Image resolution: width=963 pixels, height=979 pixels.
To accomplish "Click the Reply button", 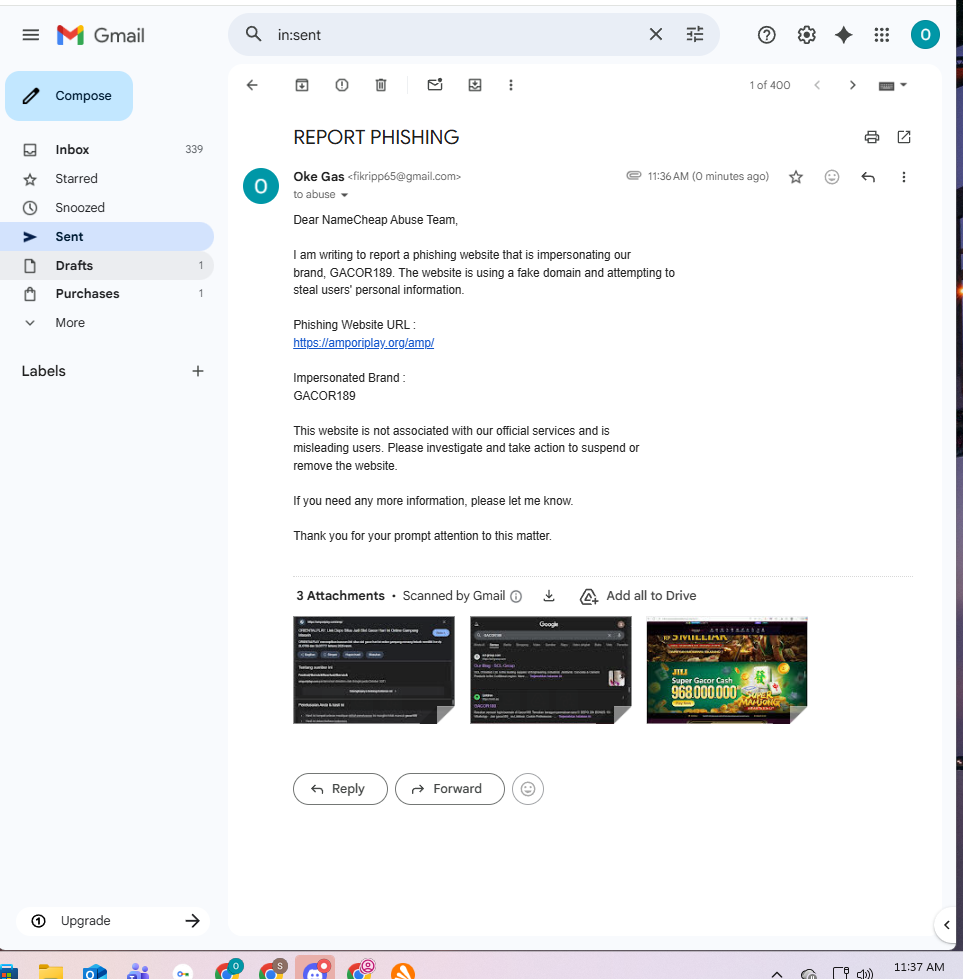I will click(x=340, y=789).
